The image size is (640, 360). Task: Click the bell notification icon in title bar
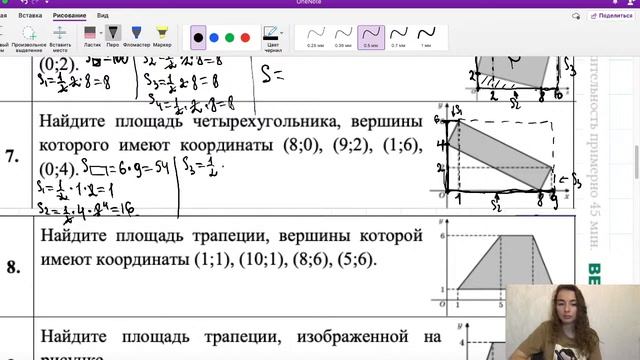click(x=615, y=2)
